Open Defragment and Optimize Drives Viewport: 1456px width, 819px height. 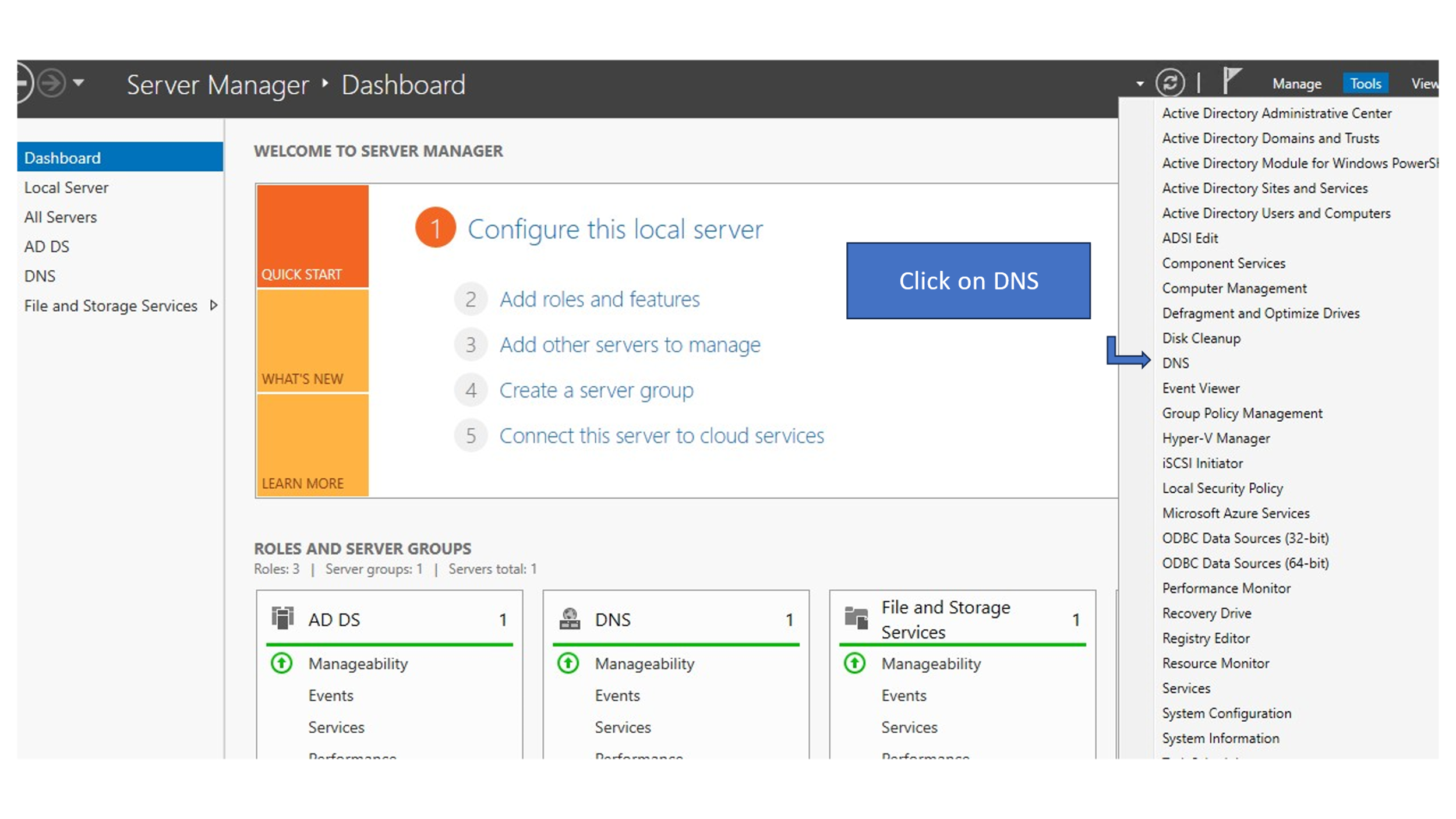pyautogui.click(x=1260, y=313)
